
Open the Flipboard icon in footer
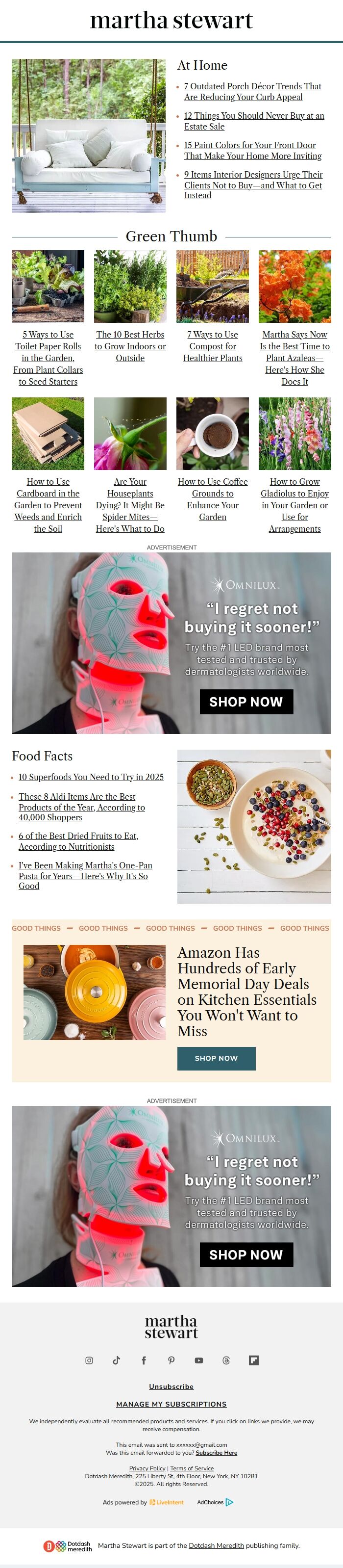[254, 1360]
